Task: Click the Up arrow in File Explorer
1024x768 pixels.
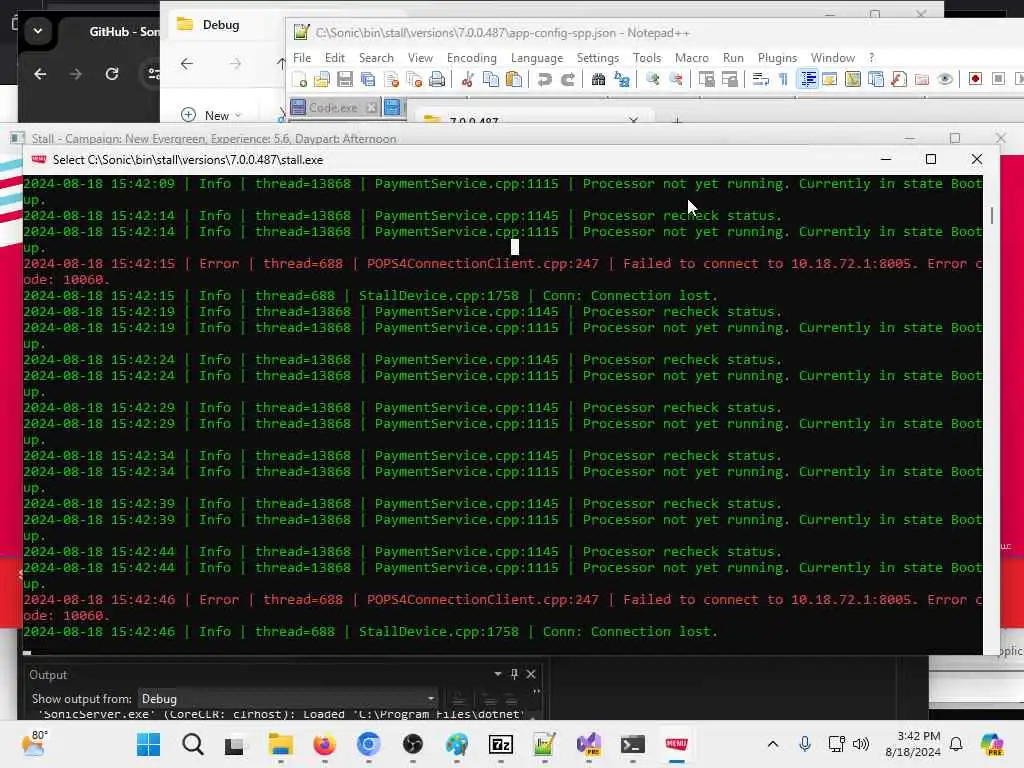Action: 280,63
